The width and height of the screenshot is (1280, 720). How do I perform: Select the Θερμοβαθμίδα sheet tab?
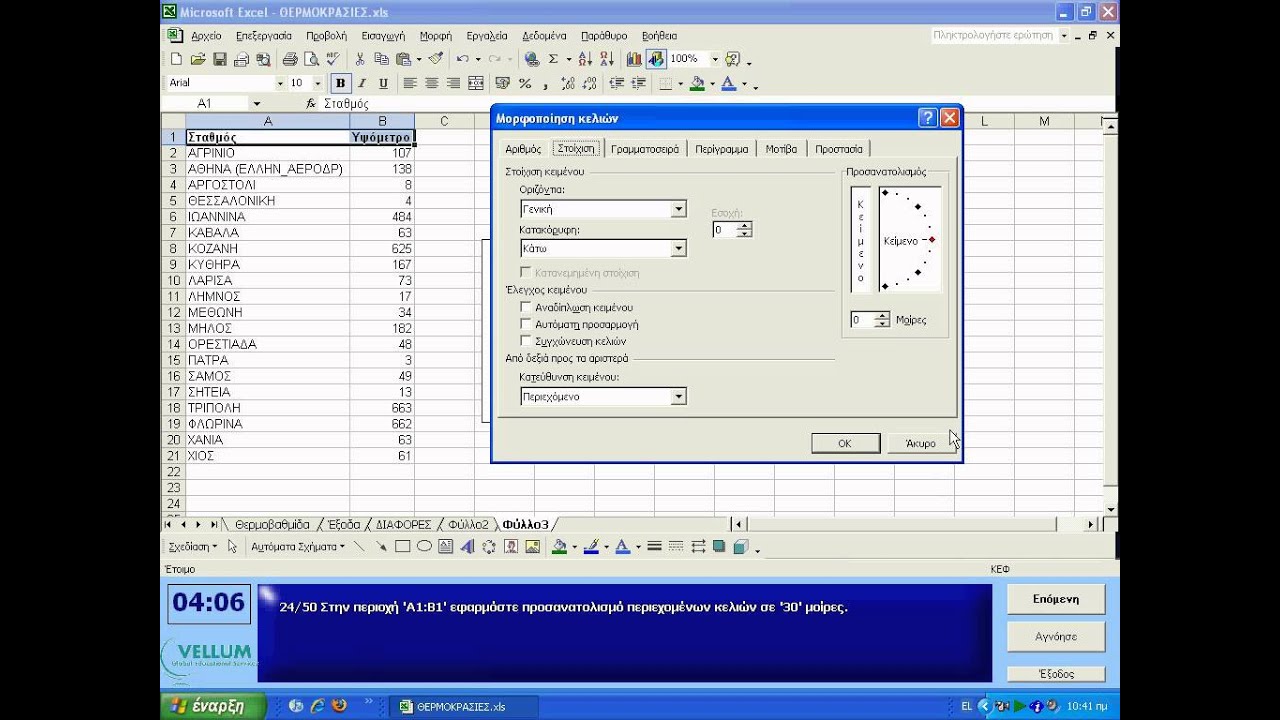[x=272, y=524]
